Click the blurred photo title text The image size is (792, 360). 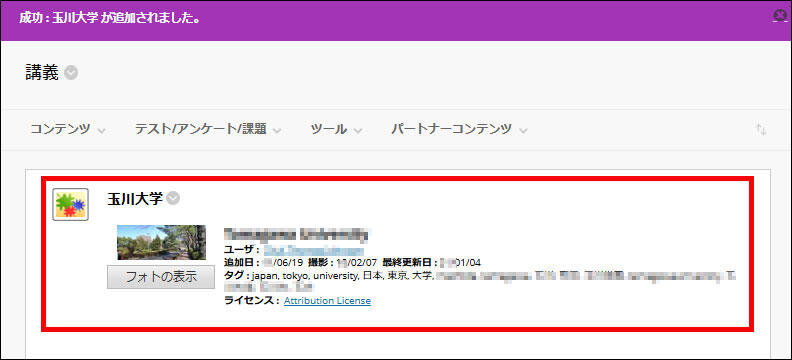(295, 235)
